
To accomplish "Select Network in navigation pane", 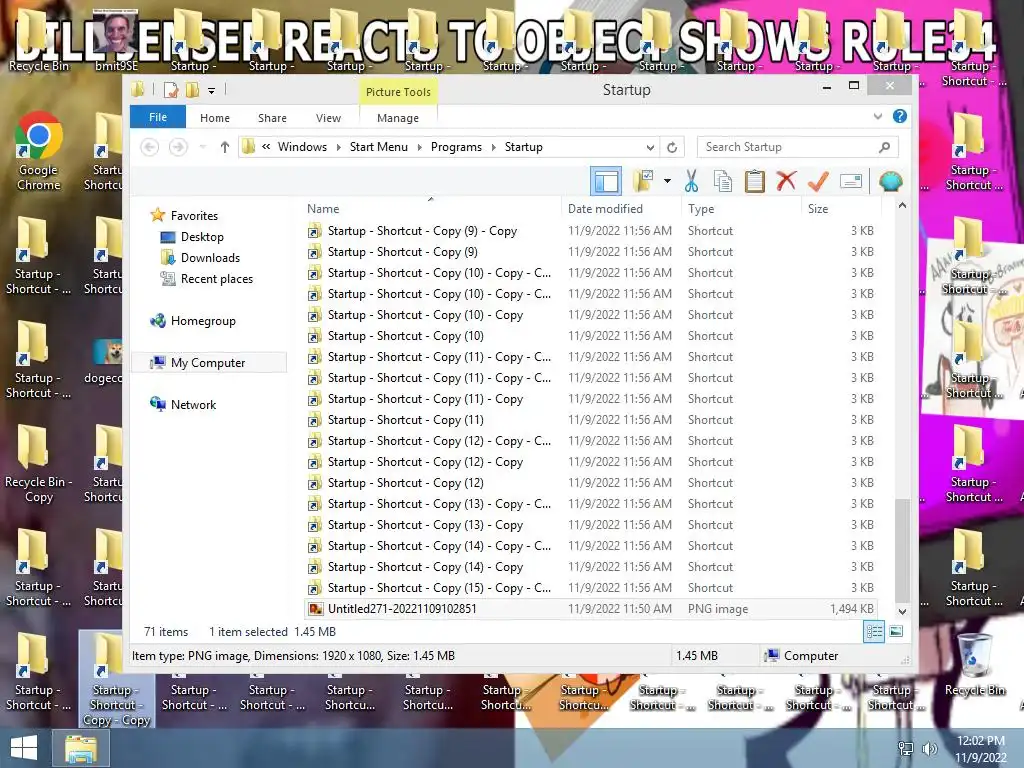I will tap(193, 404).
